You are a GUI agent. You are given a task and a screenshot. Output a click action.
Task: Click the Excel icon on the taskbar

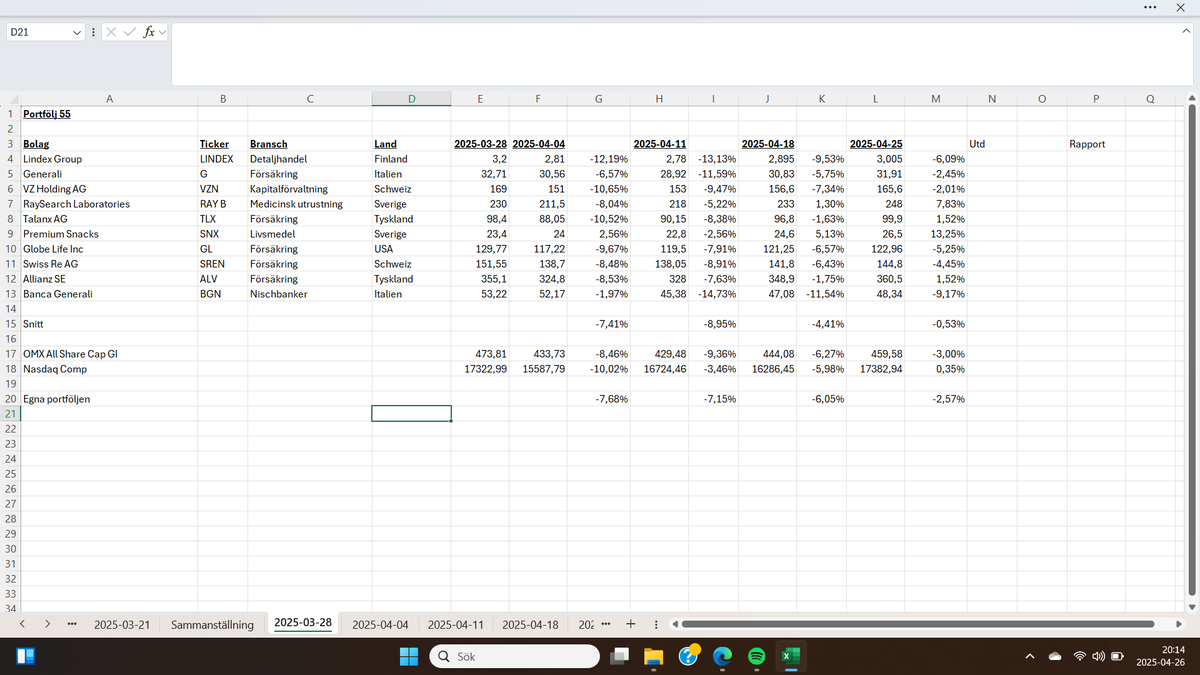pyautogui.click(x=790, y=656)
